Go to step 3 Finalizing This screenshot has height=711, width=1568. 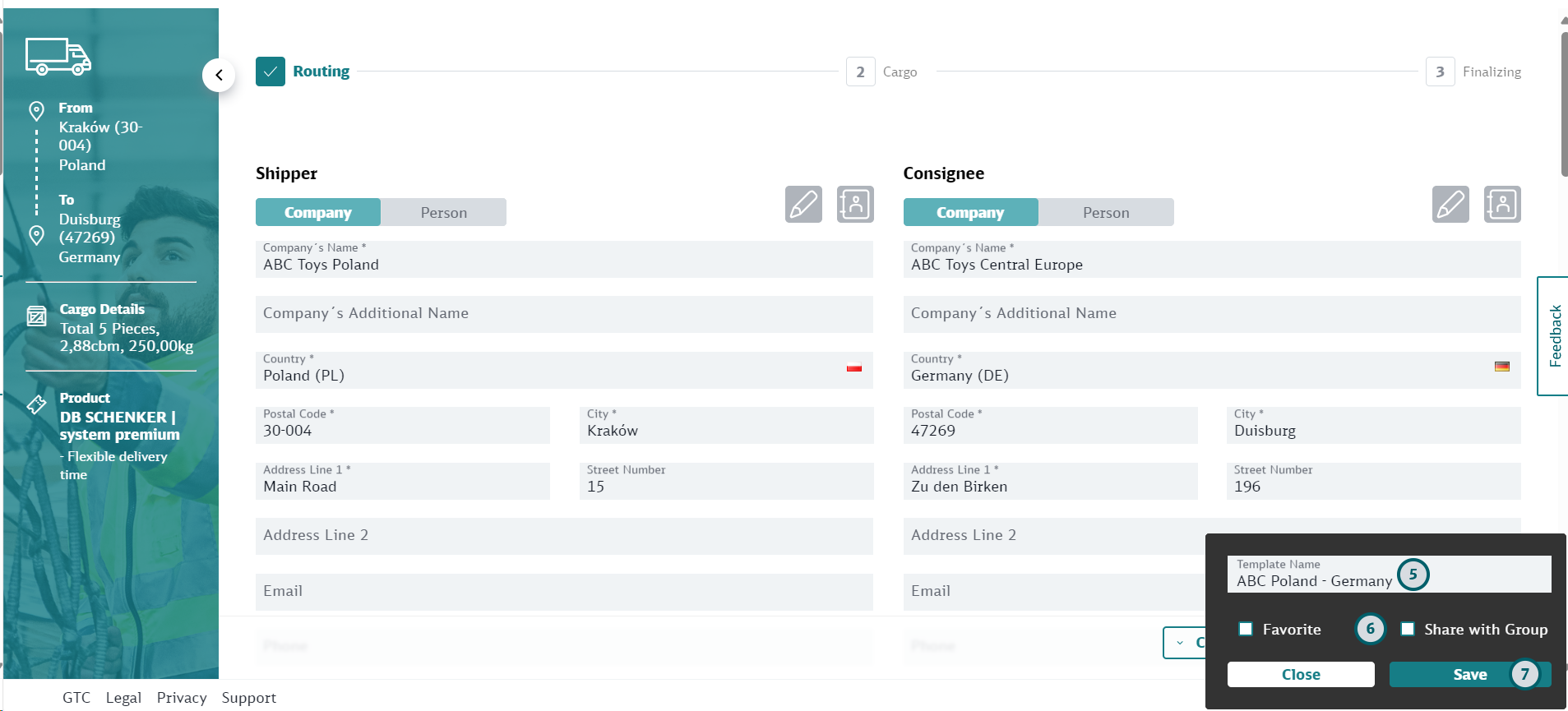pos(1440,72)
